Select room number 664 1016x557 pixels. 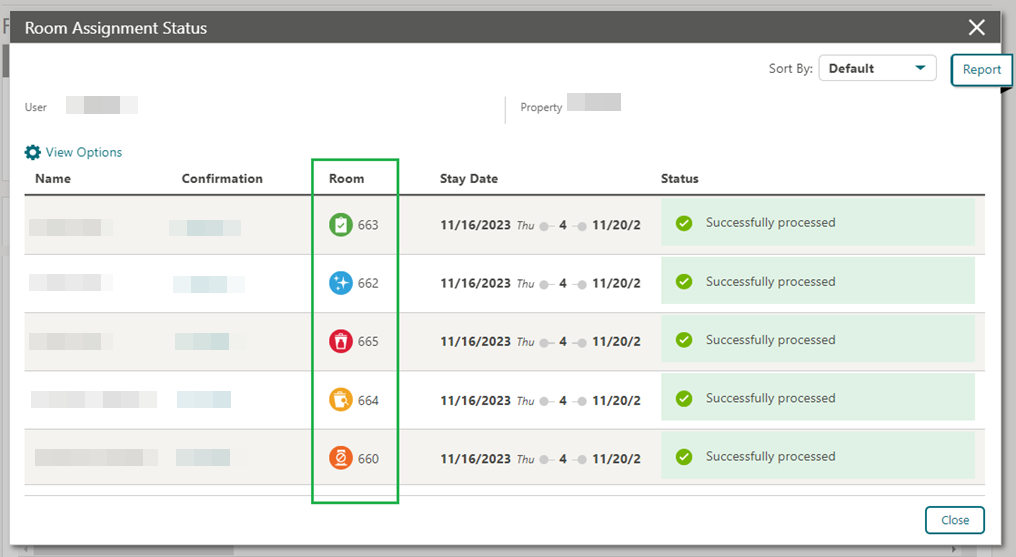click(x=368, y=401)
